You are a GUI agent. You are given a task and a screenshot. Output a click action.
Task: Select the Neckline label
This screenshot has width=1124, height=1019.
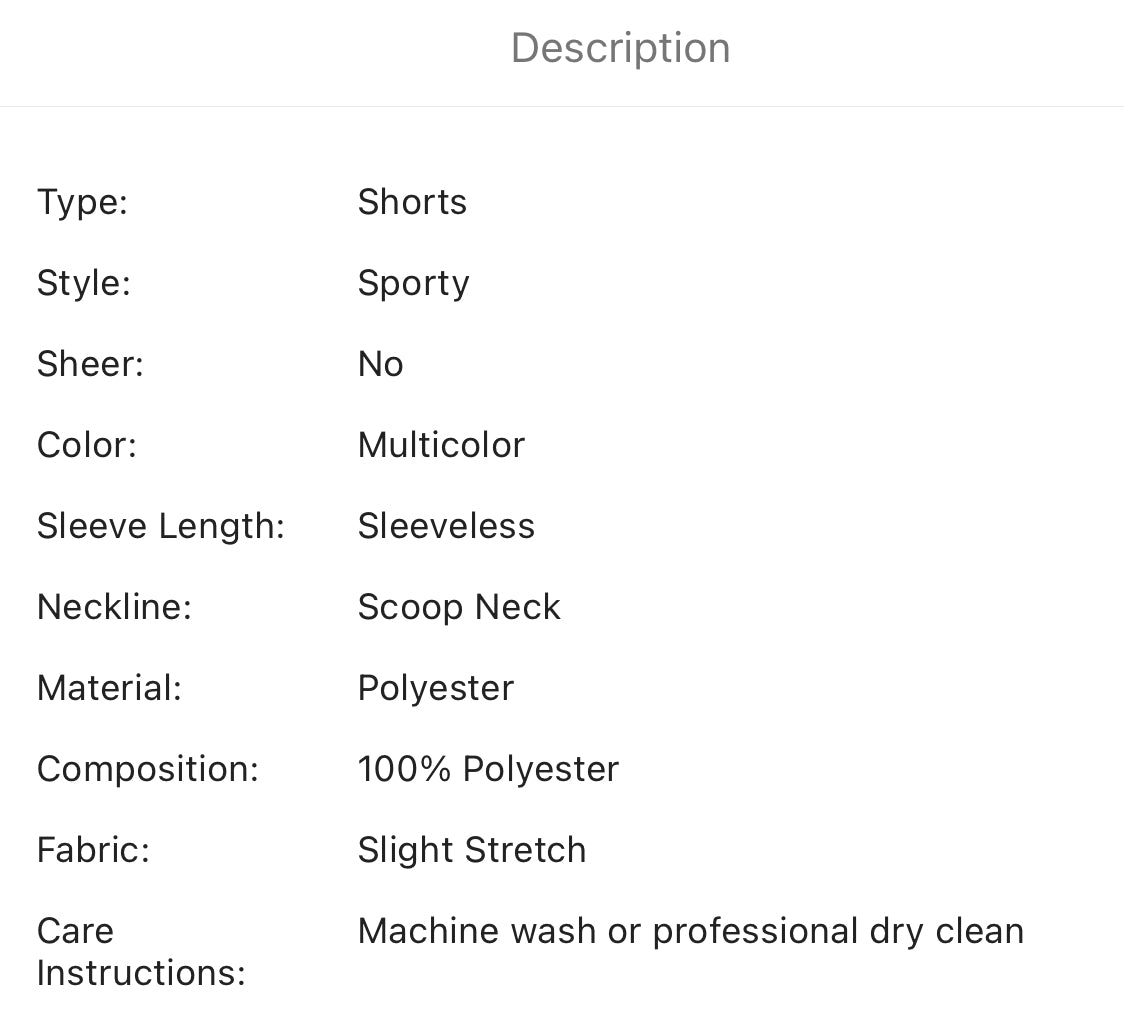tap(114, 607)
